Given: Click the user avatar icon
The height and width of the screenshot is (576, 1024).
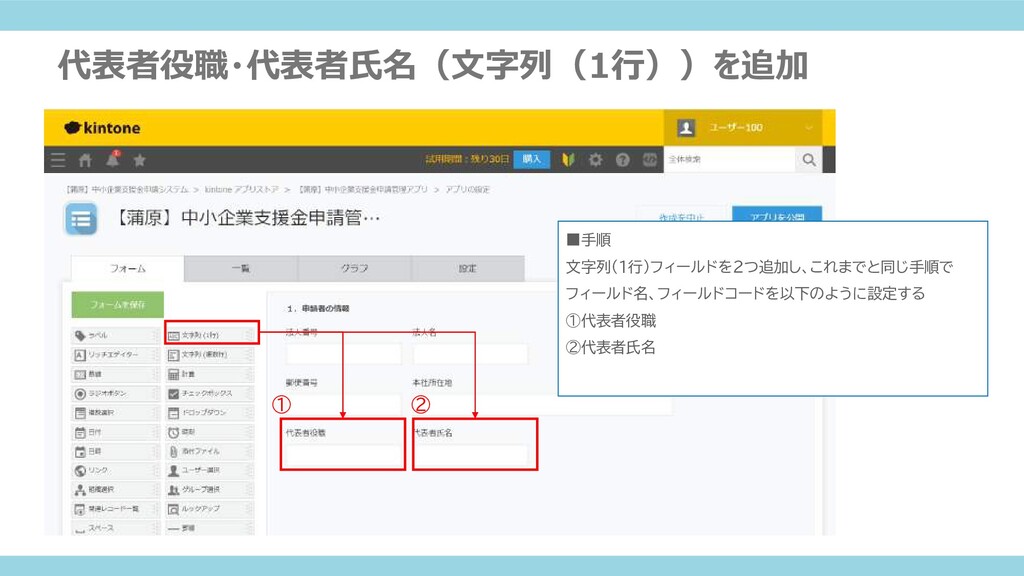Looking at the screenshot, I should (x=686, y=128).
